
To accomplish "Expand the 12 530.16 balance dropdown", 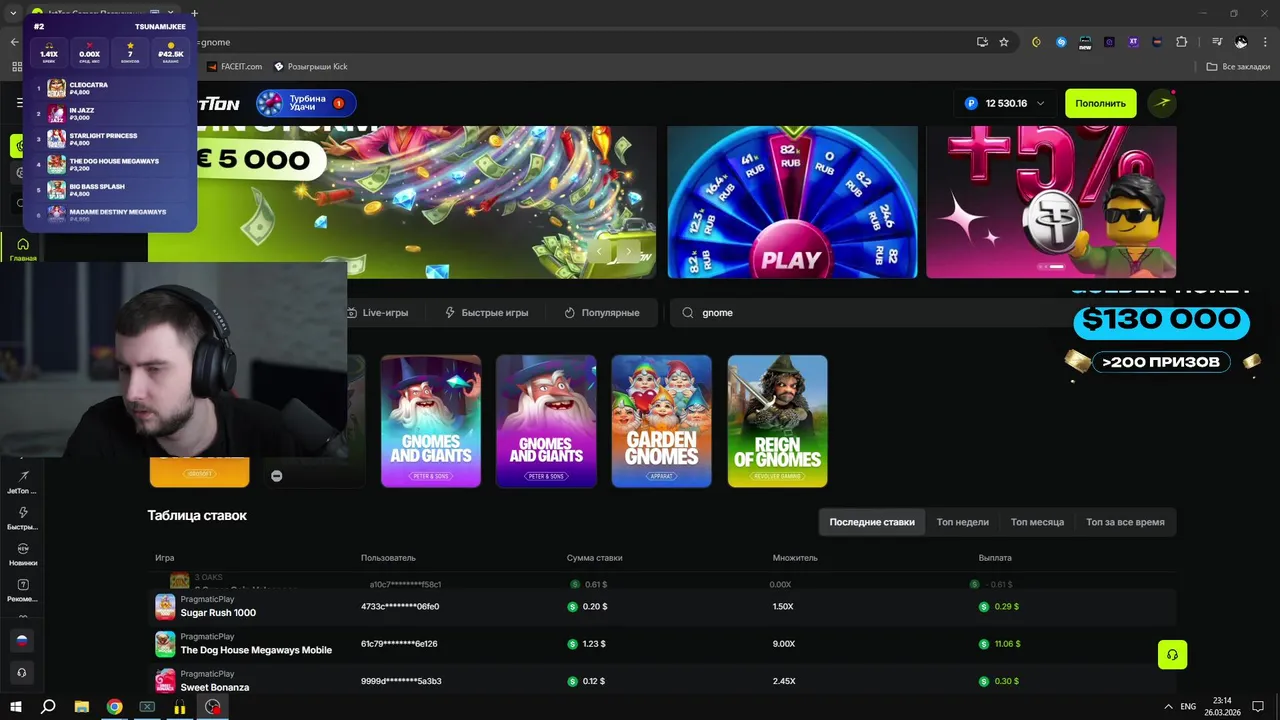I will pyautogui.click(x=1004, y=103).
